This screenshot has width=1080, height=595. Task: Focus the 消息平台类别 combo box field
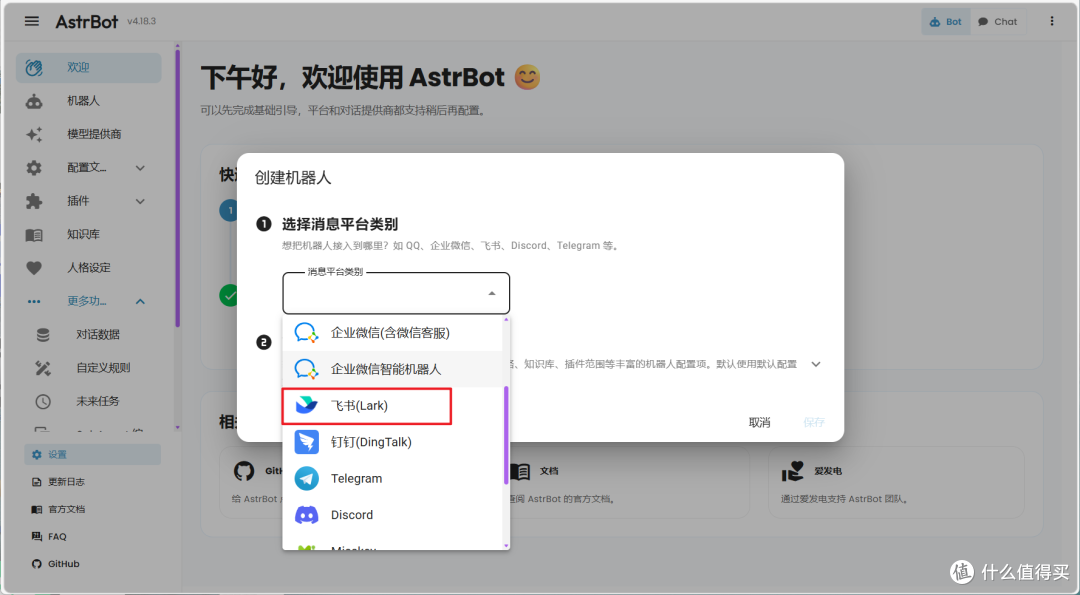pyautogui.click(x=396, y=293)
